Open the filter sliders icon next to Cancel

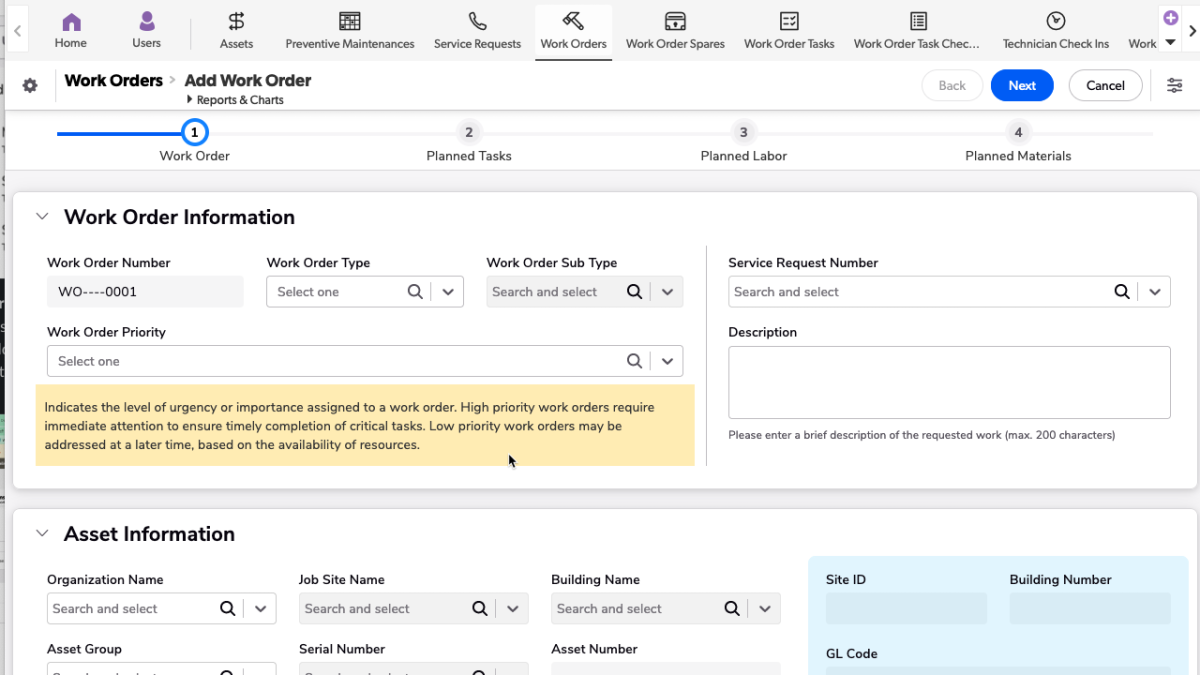tap(1175, 86)
